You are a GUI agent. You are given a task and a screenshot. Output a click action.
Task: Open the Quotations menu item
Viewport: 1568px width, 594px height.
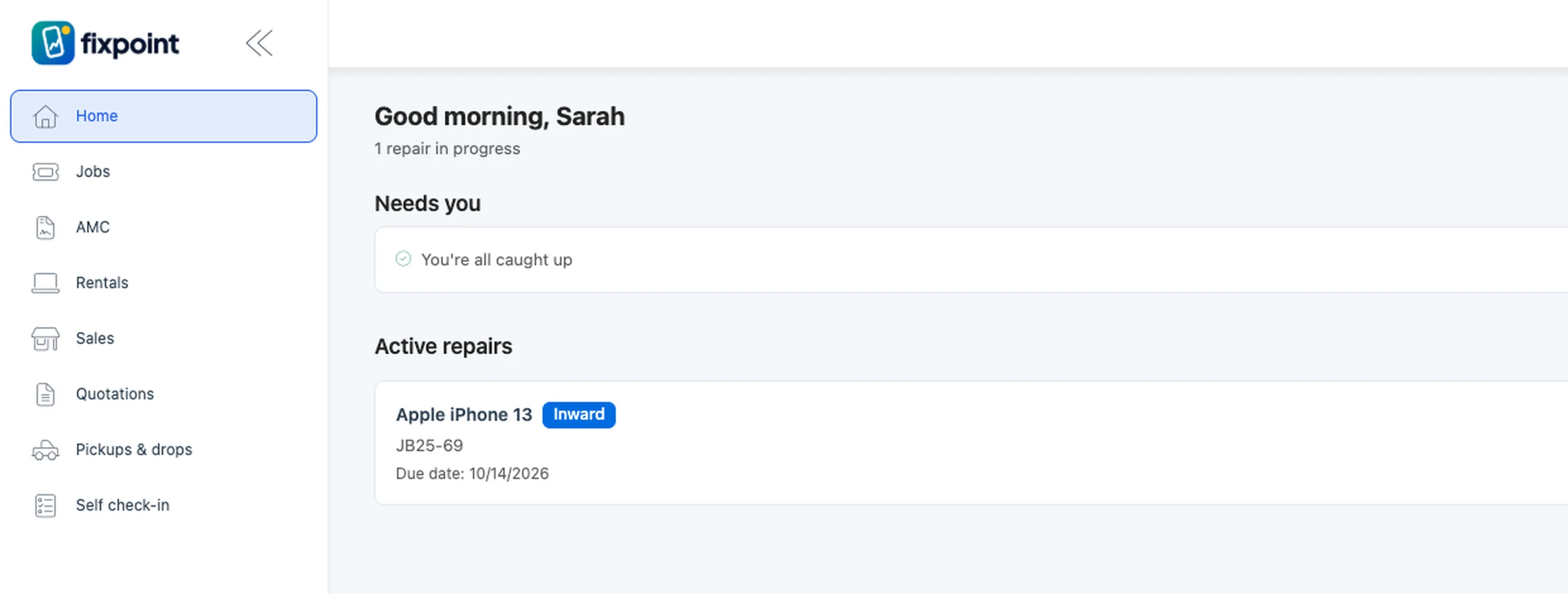click(163, 394)
